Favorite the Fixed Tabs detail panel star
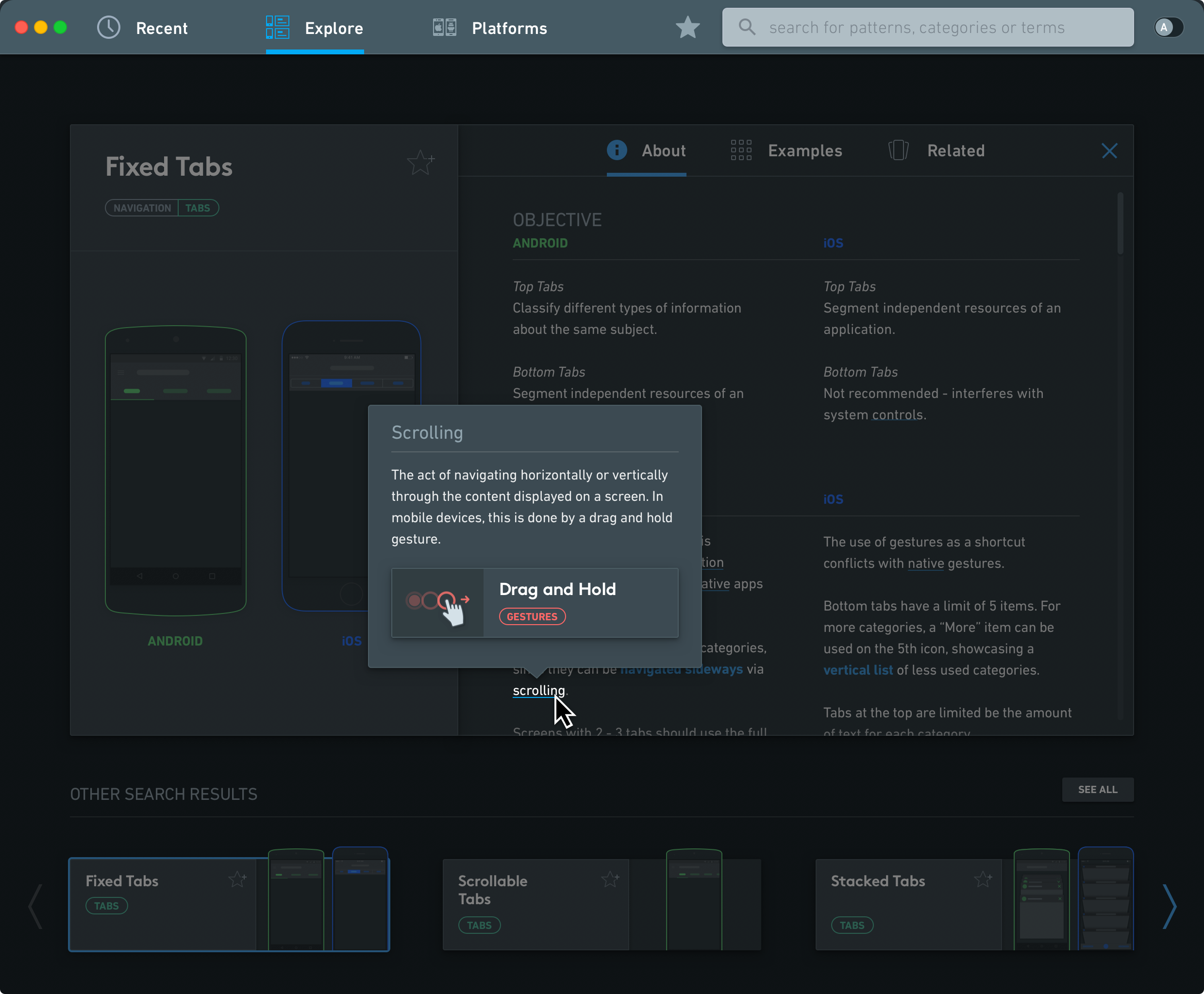Viewport: 1204px width, 994px height. [x=420, y=163]
